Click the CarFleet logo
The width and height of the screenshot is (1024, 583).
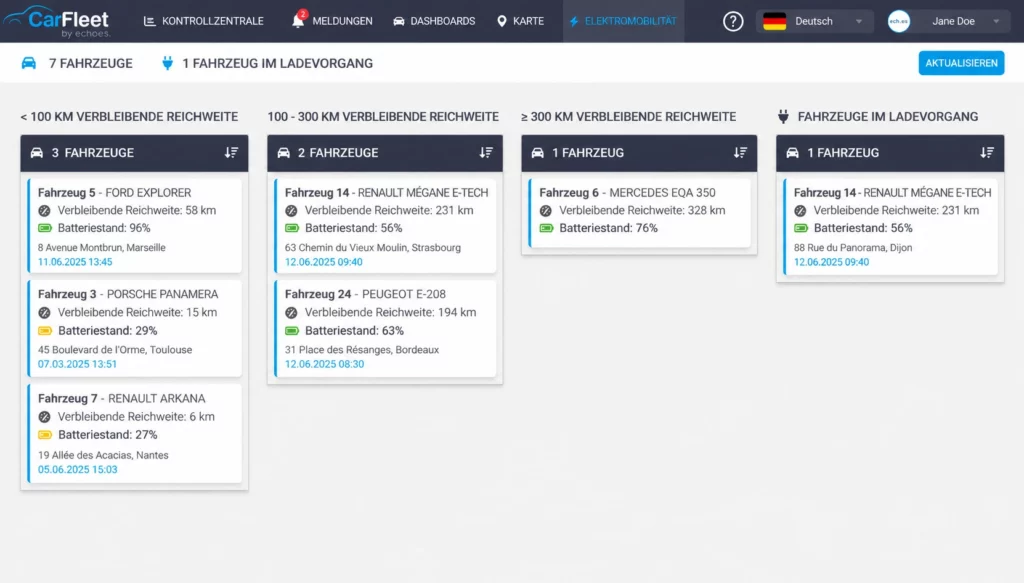pyautogui.click(x=57, y=22)
